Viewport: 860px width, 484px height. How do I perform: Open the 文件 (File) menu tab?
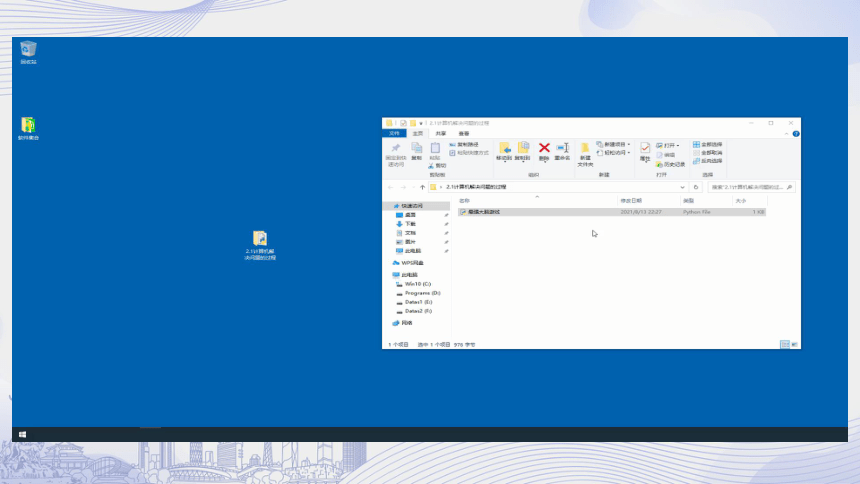click(x=394, y=134)
